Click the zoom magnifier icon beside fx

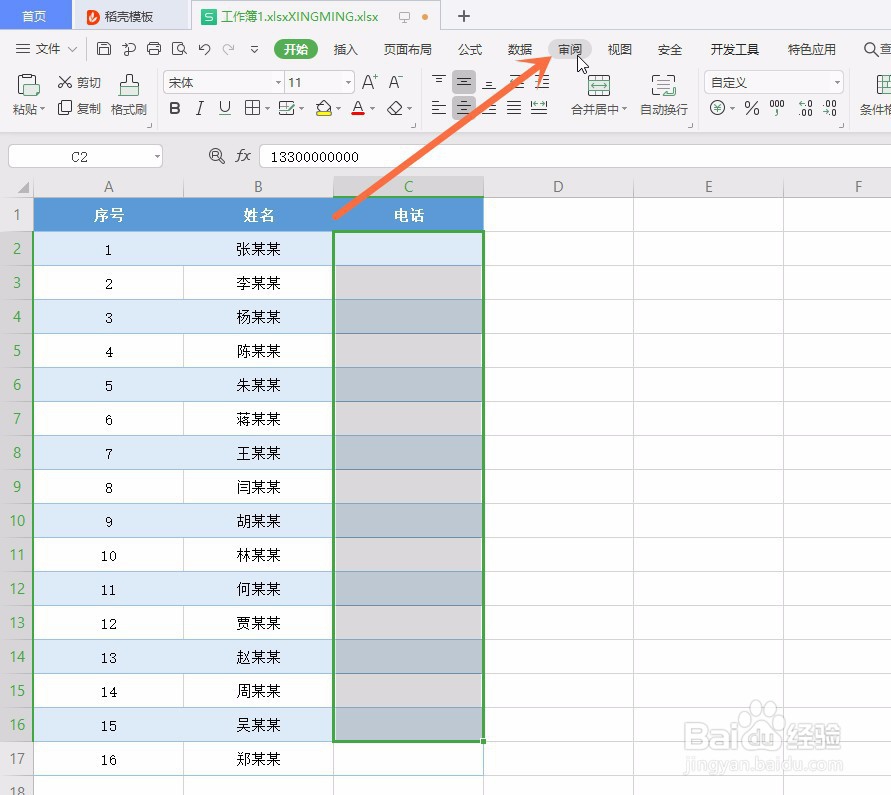click(x=216, y=156)
